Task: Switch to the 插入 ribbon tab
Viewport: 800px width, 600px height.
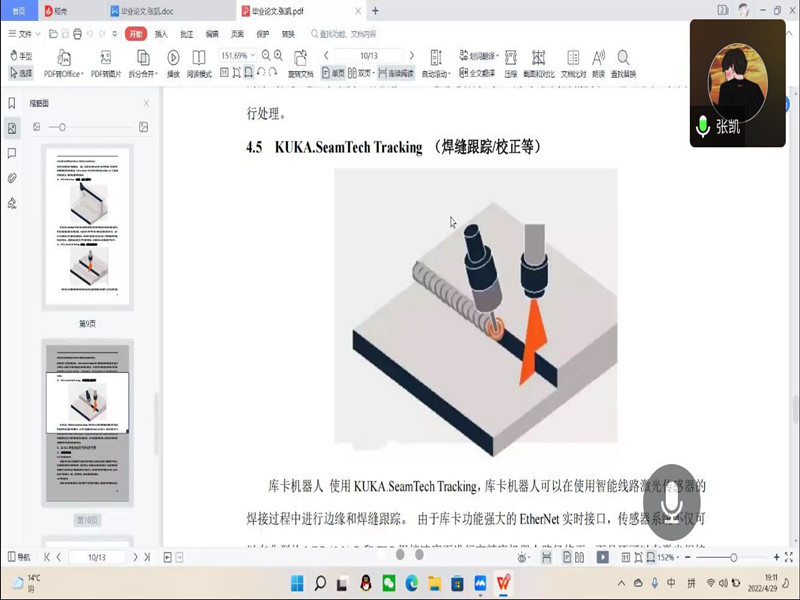Action: point(160,34)
